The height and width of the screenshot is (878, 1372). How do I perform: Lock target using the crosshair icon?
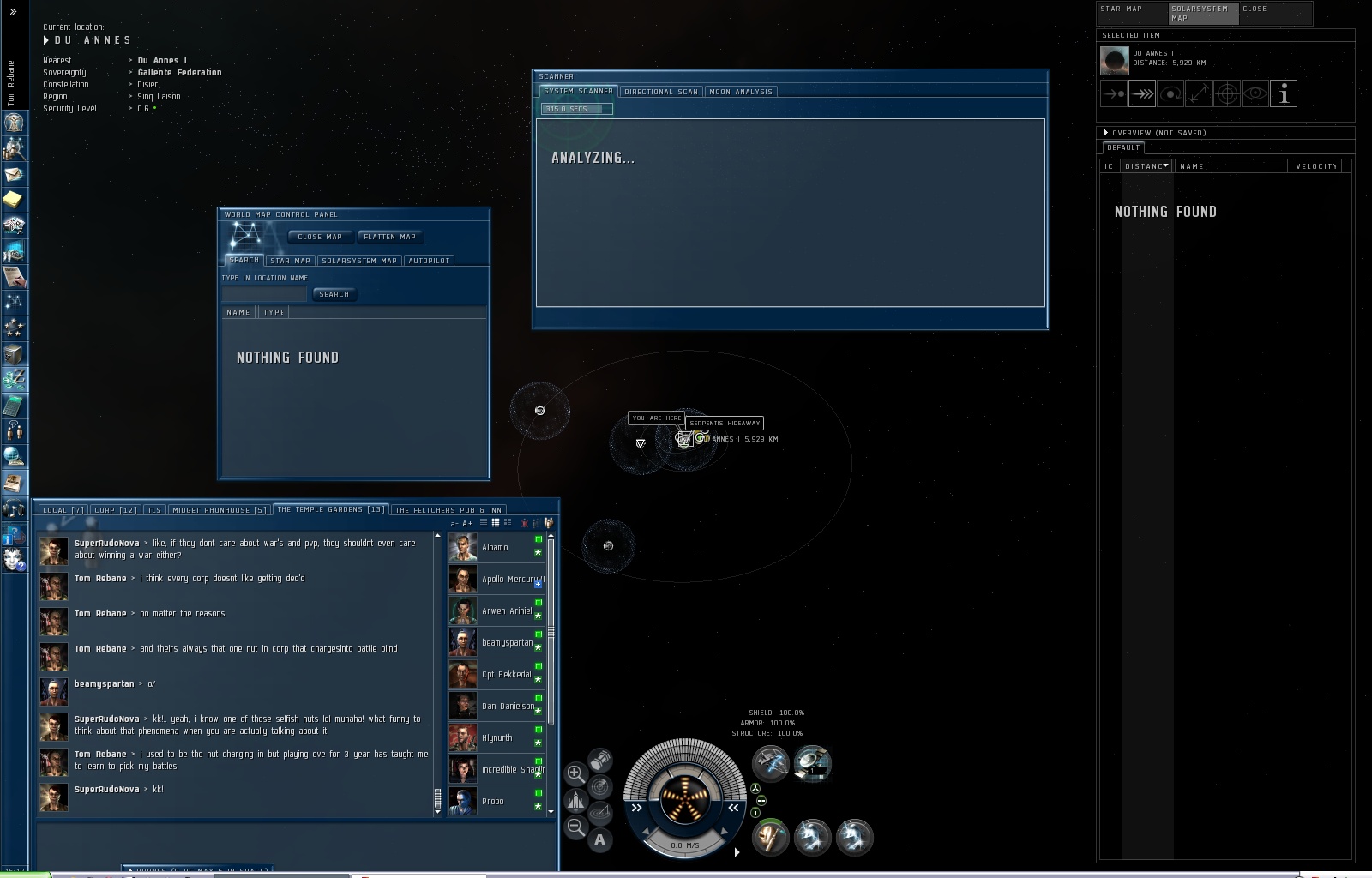click(1227, 93)
